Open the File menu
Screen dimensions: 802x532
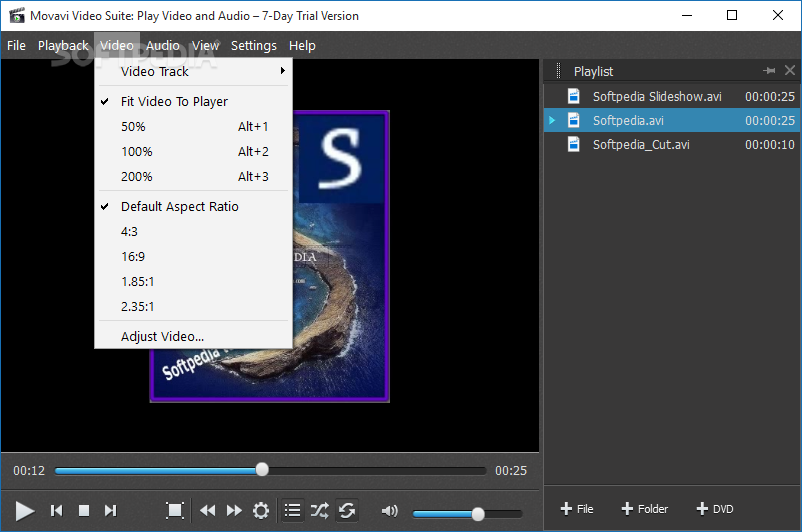(x=16, y=46)
